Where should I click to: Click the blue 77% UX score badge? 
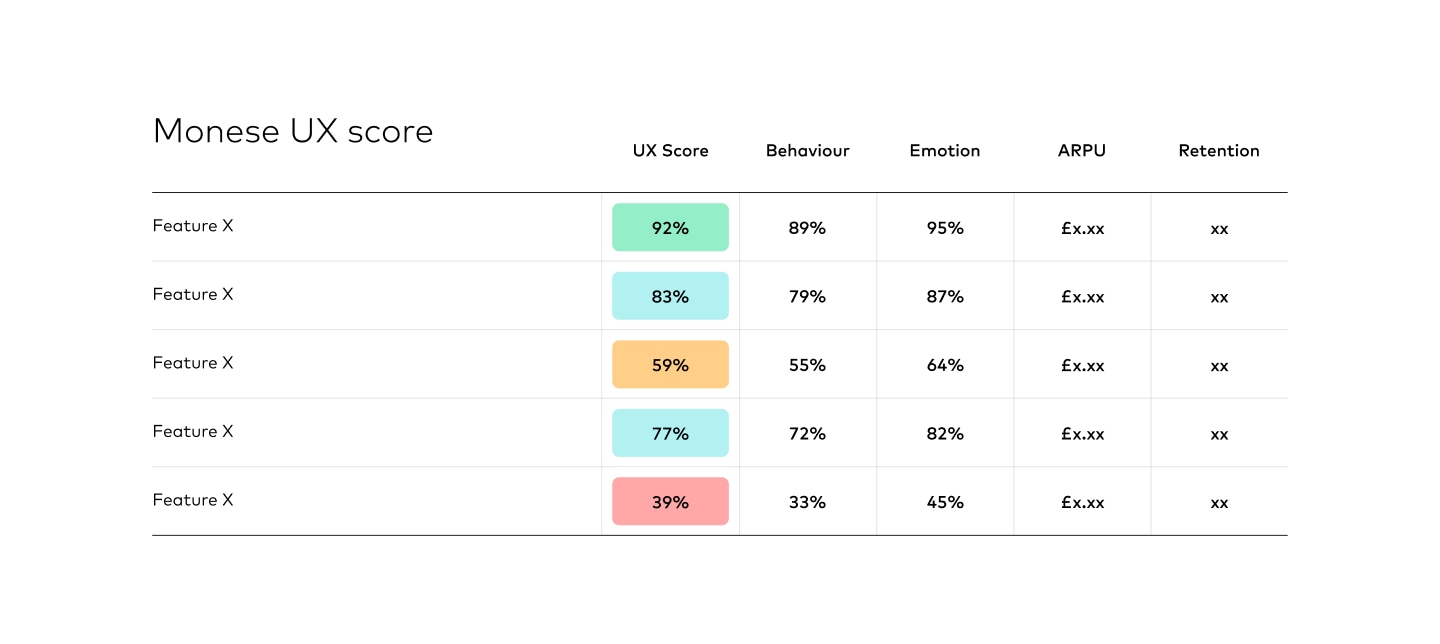(x=670, y=433)
